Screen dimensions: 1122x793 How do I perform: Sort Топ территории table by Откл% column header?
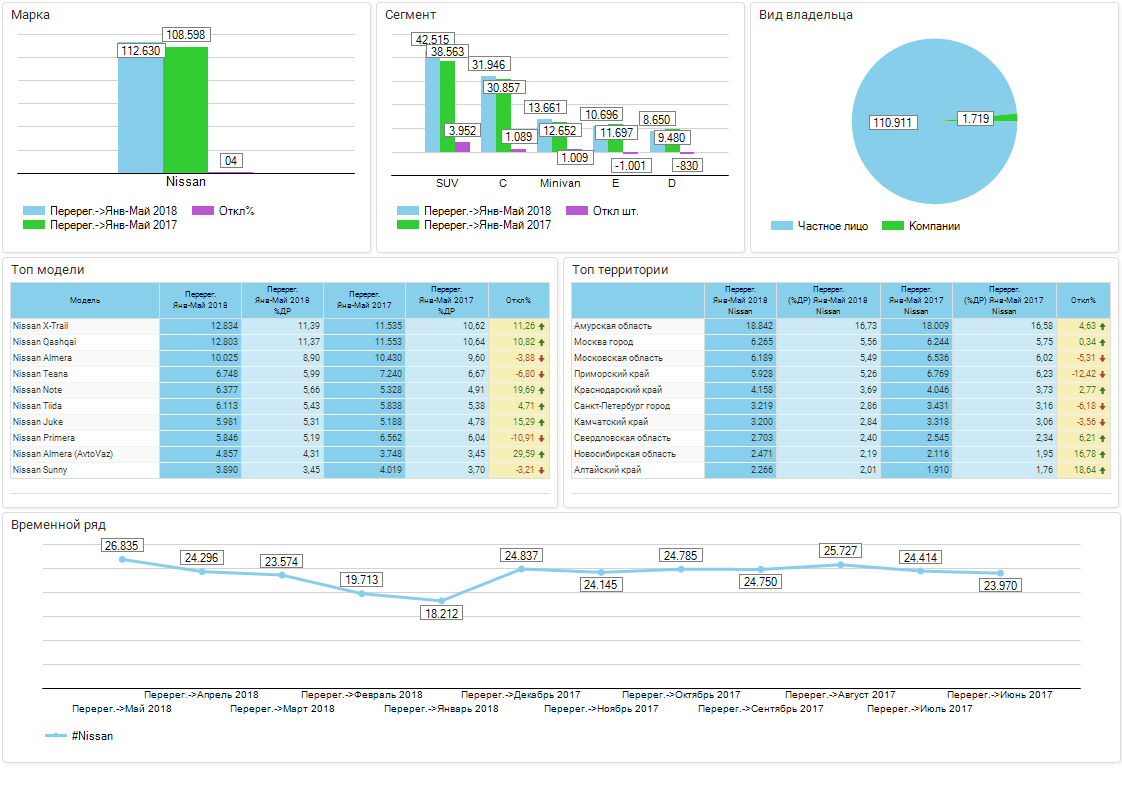pyautogui.click(x=1082, y=300)
